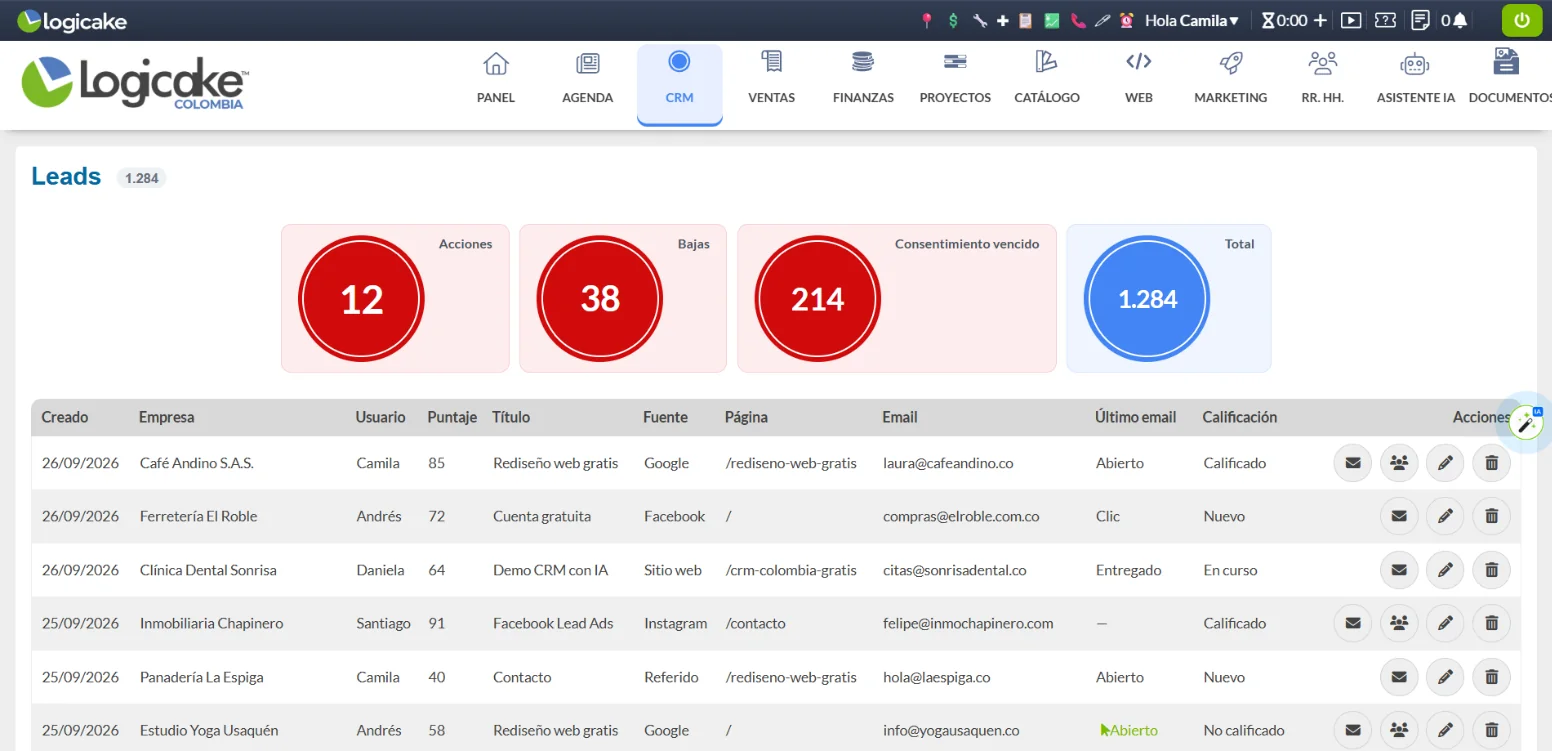The width and height of the screenshot is (1552, 751).
Task: Go to the VENTAS section
Action: 772,78
